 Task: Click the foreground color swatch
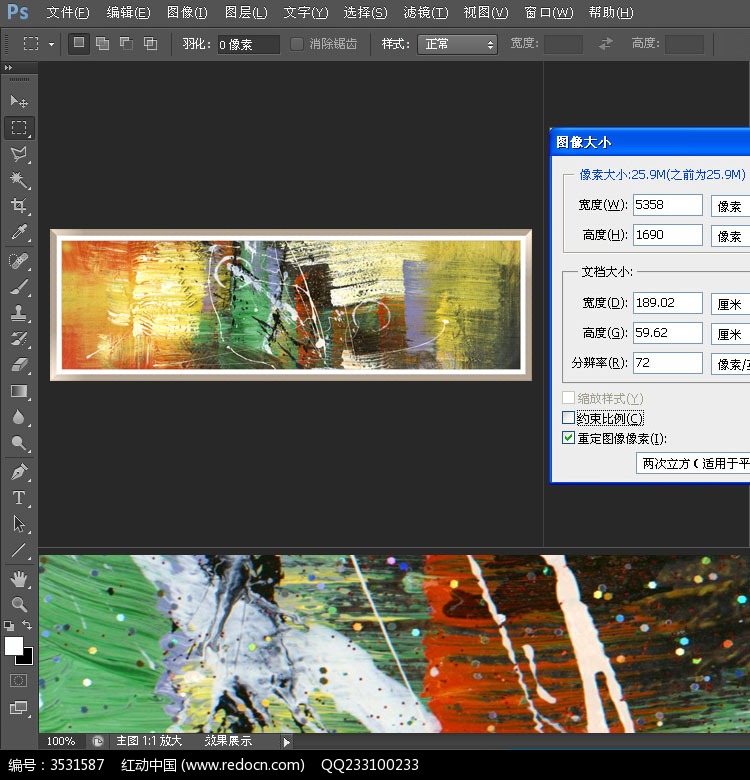[14, 646]
